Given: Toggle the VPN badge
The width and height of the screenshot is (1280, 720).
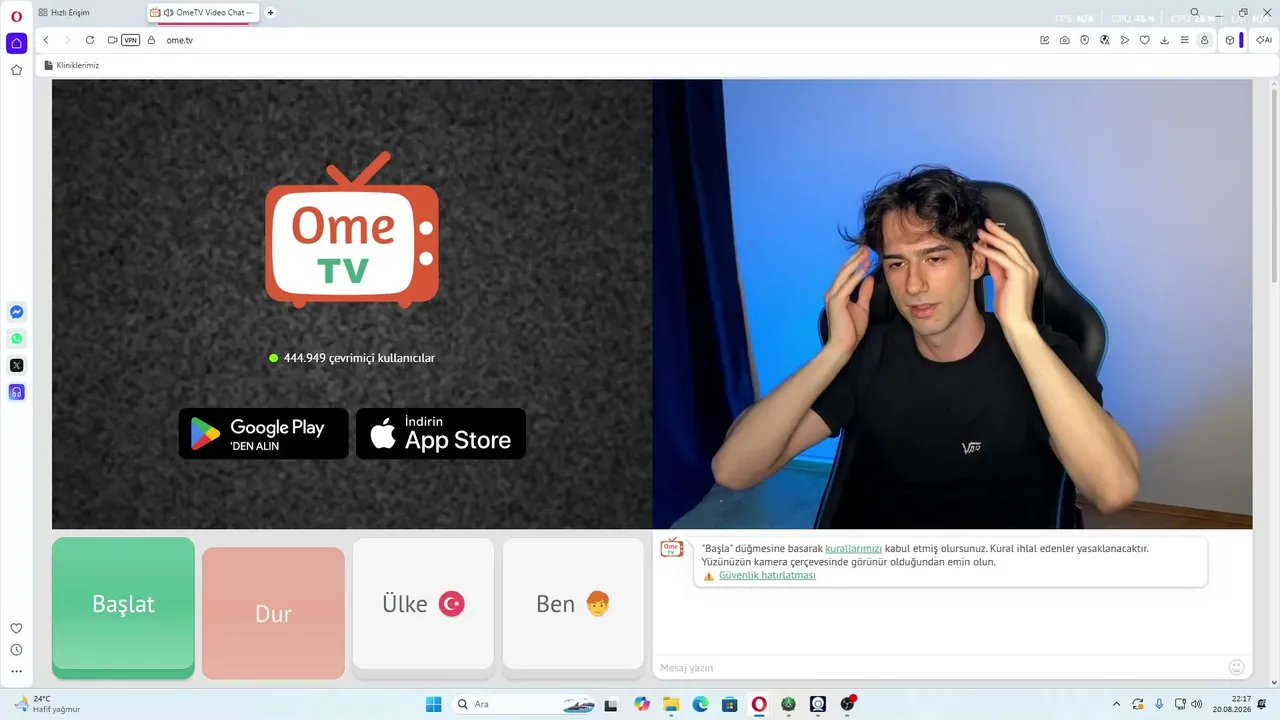Looking at the screenshot, I should point(131,40).
